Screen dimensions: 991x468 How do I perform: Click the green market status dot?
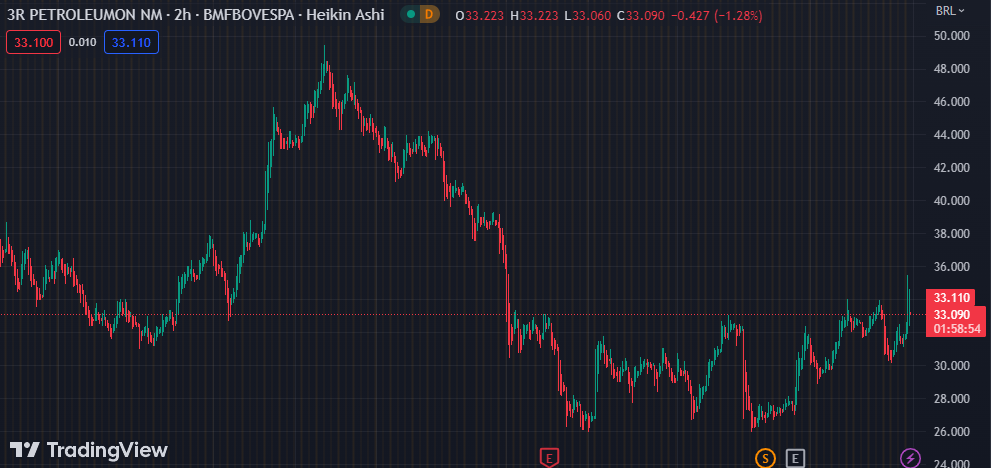[411, 15]
